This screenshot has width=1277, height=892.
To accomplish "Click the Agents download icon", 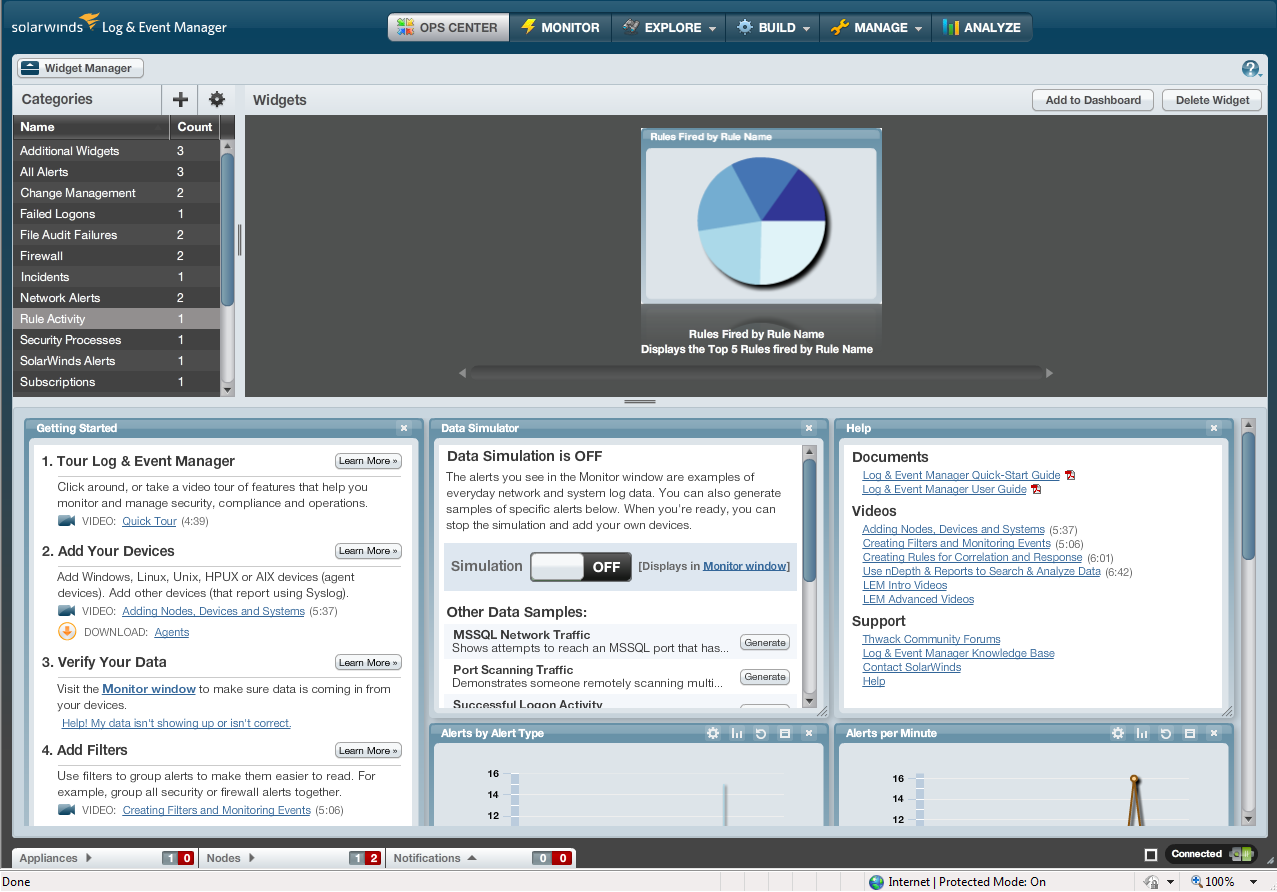I will pos(66,631).
